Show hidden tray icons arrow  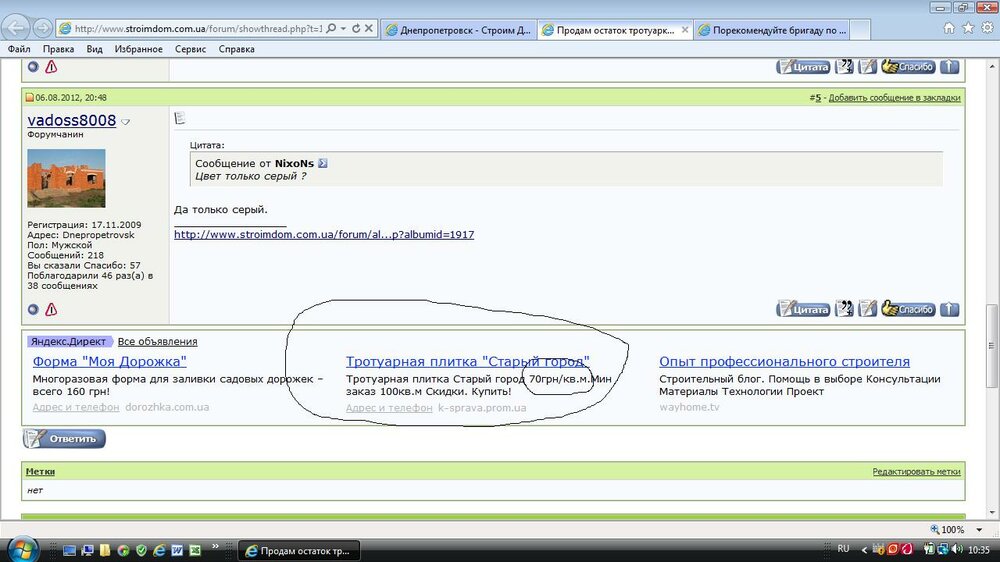tap(864, 549)
